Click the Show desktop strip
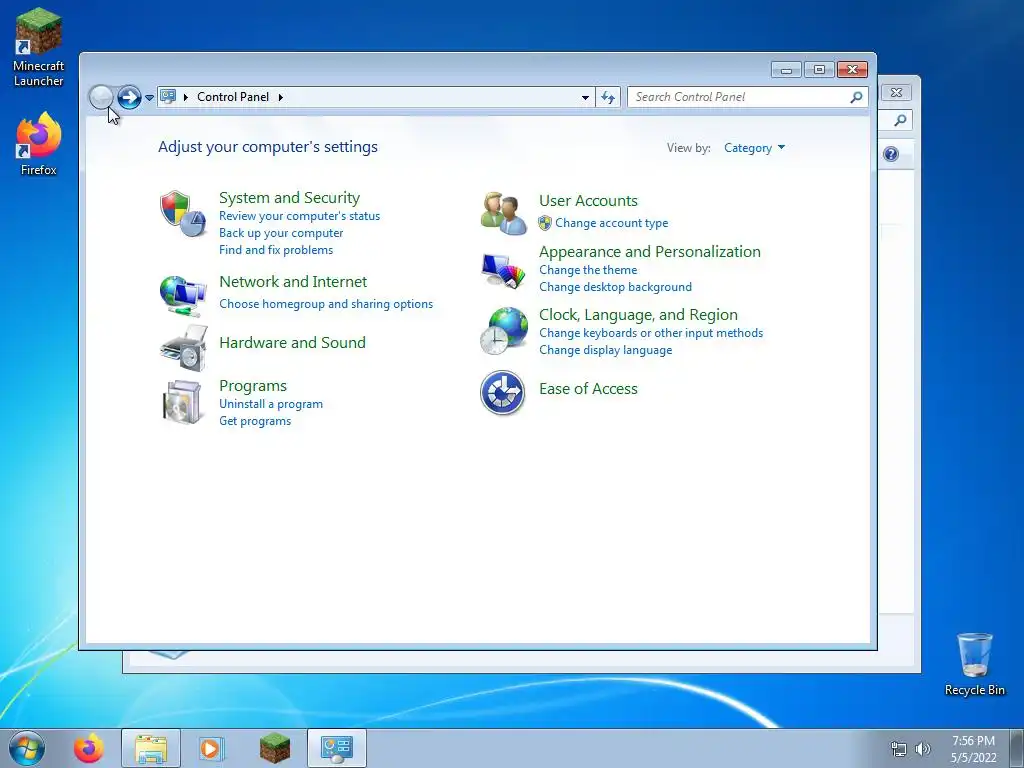1024x768 pixels. point(1017,748)
